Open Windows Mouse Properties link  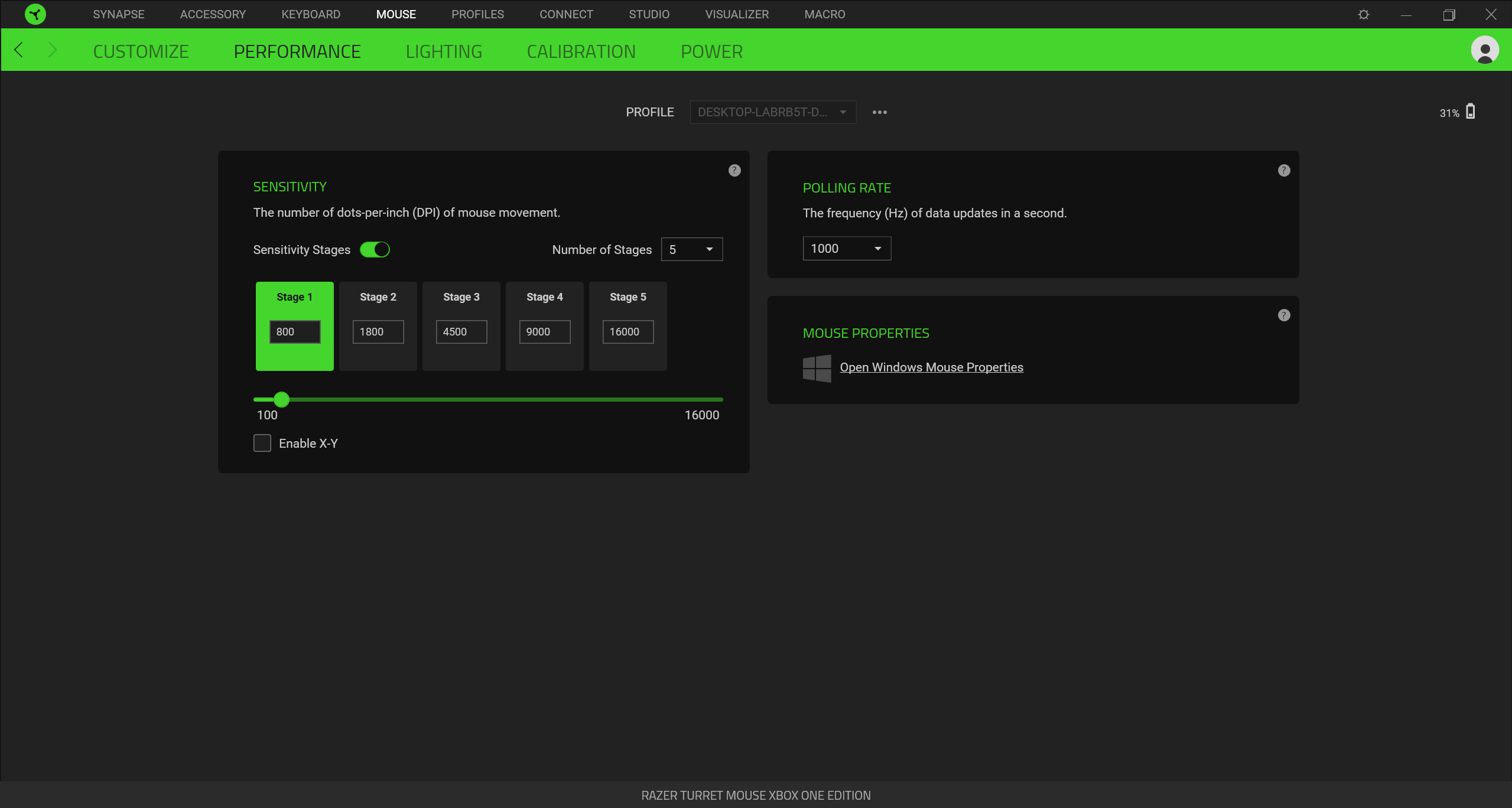931,367
